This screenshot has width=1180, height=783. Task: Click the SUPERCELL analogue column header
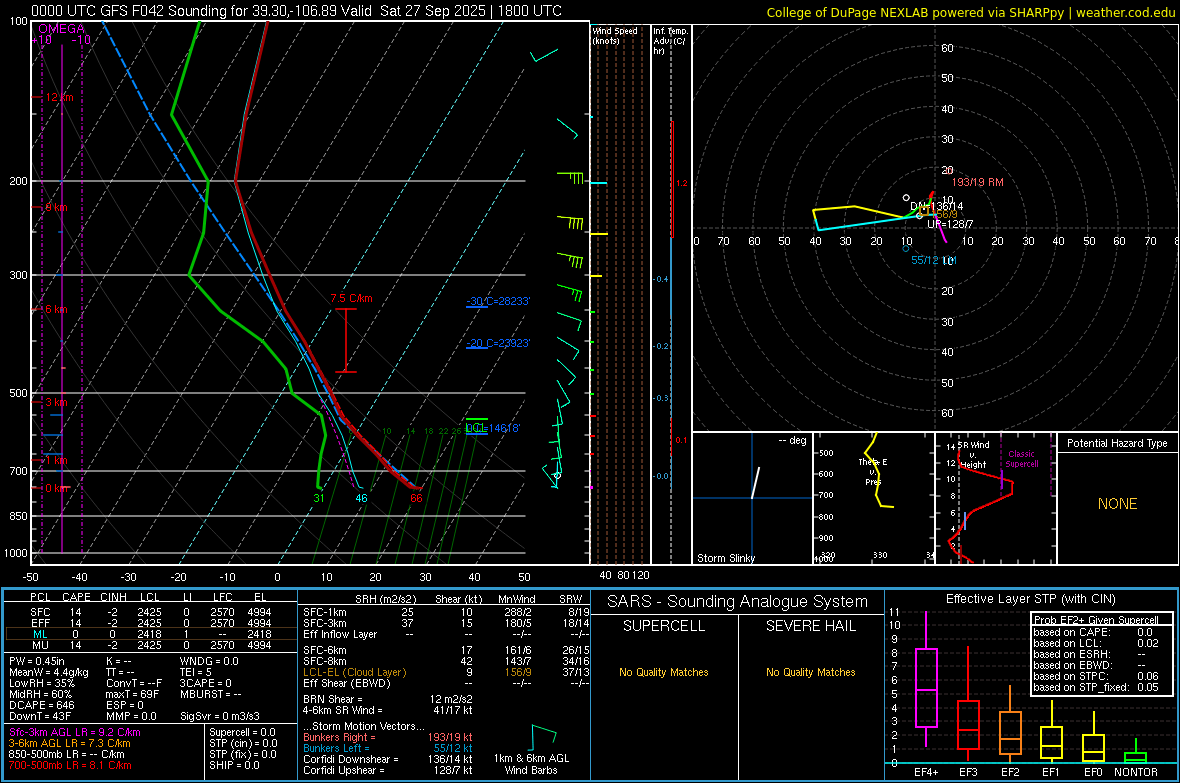(x=664, y=626)
